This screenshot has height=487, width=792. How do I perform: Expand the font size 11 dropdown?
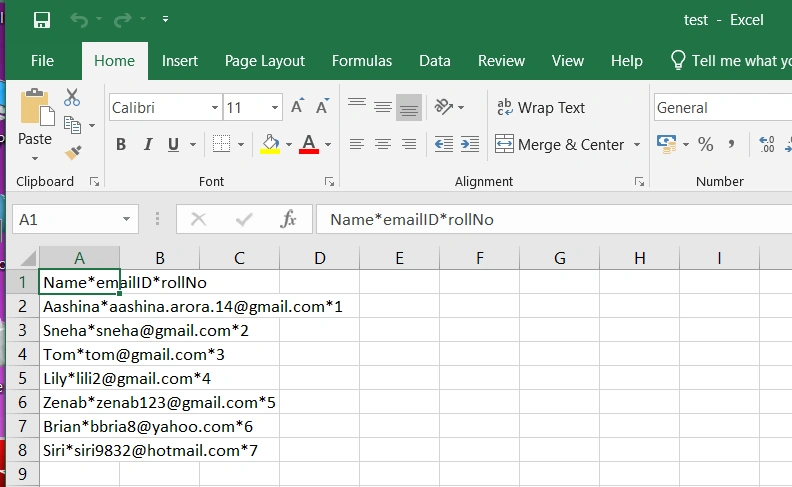275,108
